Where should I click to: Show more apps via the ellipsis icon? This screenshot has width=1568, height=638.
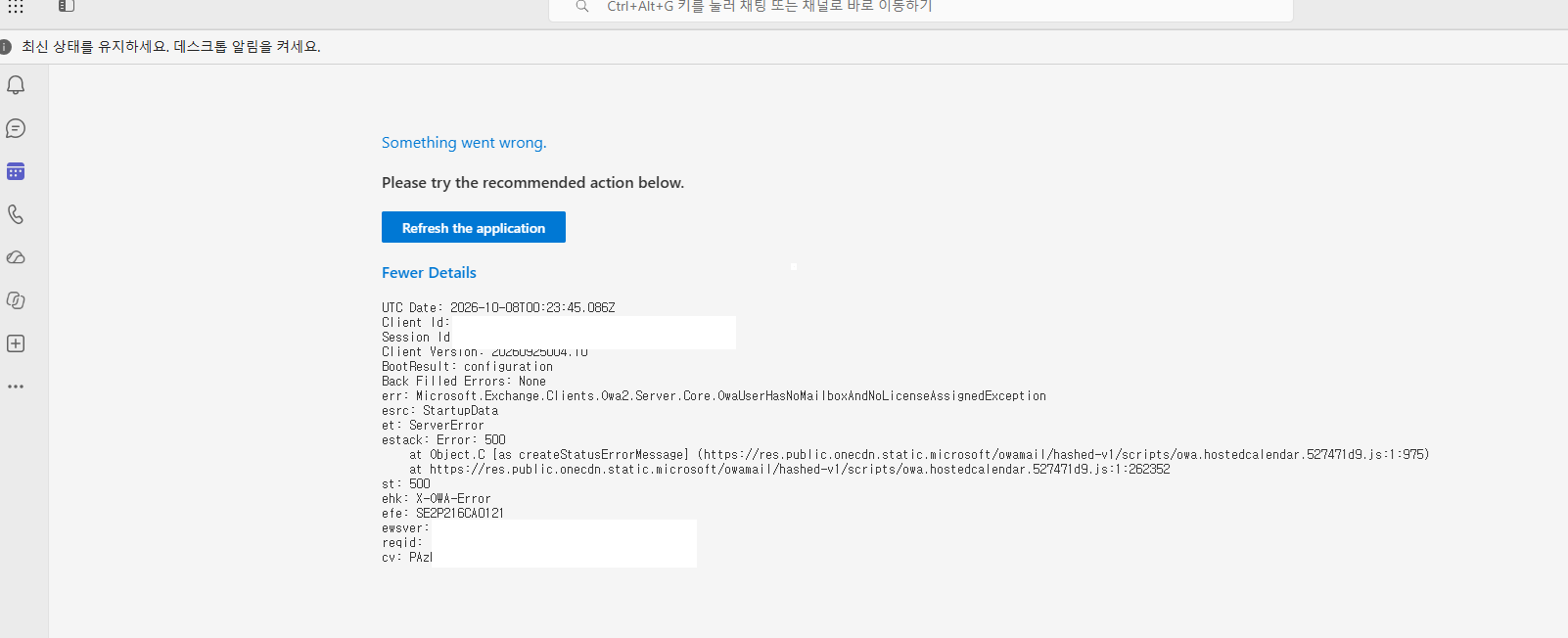[16, 387]
